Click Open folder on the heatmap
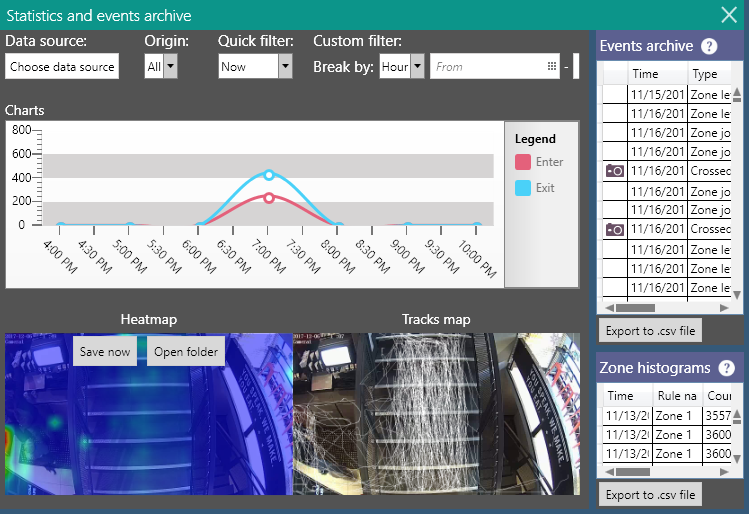Image resolution: width=749 pixels, height=514 pixels. tap(184, 352)
